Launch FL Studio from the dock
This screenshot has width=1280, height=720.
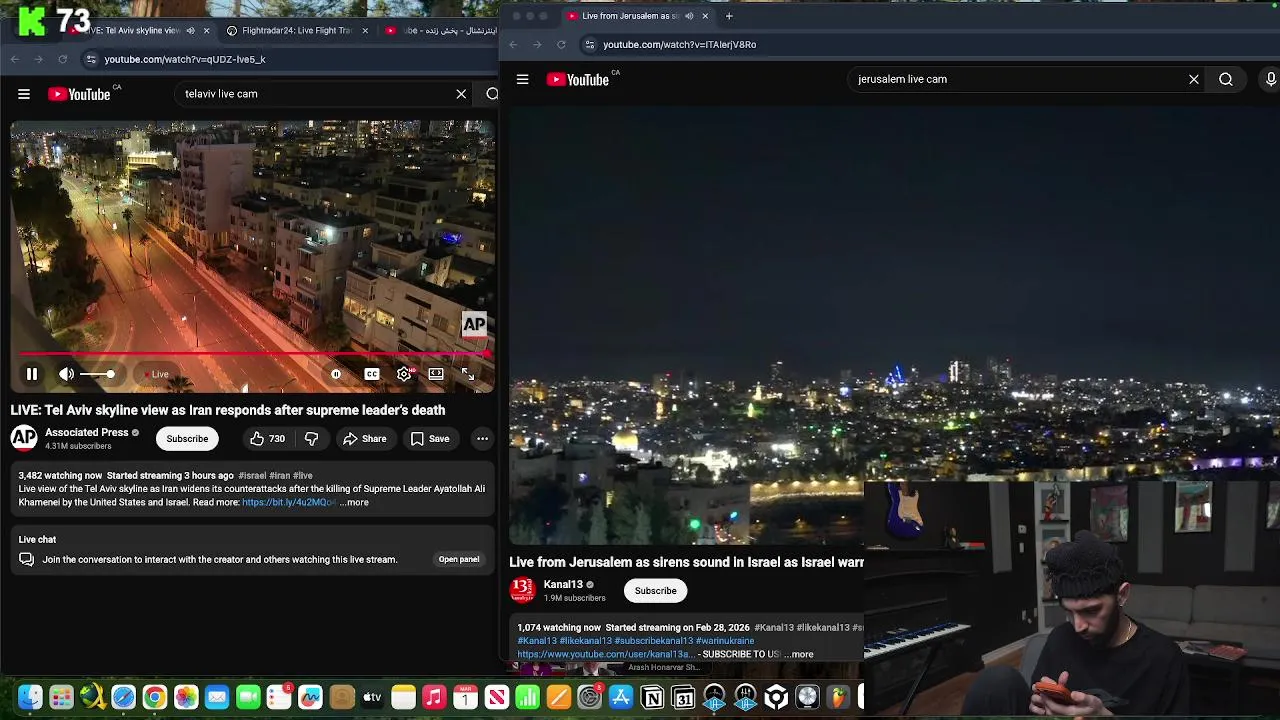838,697
